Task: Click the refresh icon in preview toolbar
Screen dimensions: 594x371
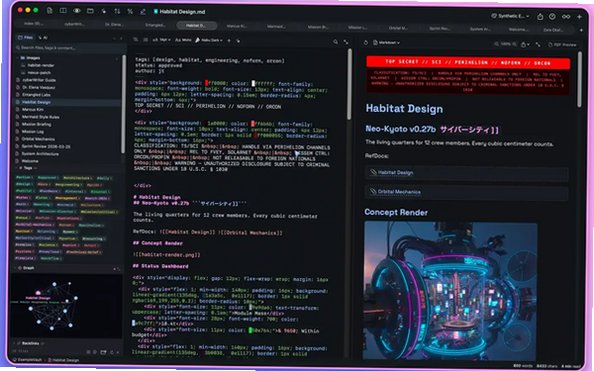Action: pyautogui.click(x=366, y=43)
